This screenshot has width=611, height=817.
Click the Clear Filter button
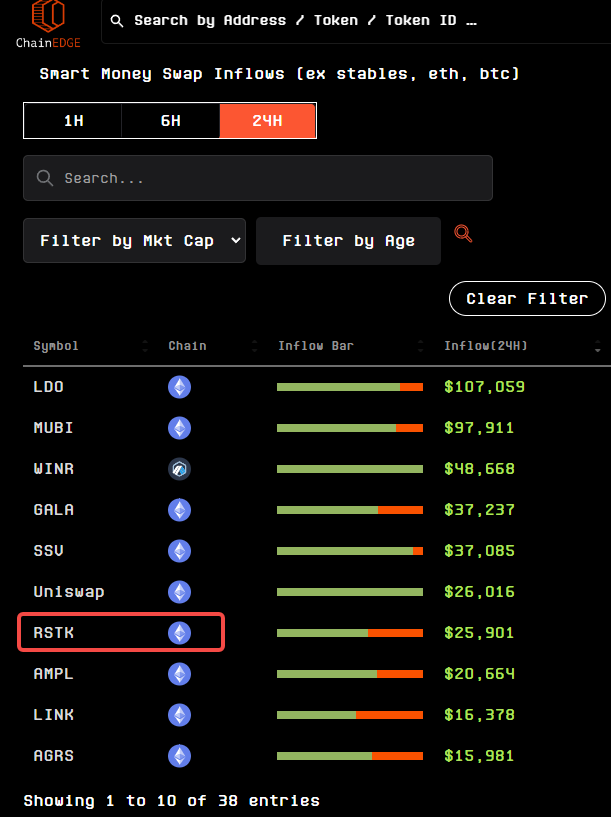click(x=527, y=299)
